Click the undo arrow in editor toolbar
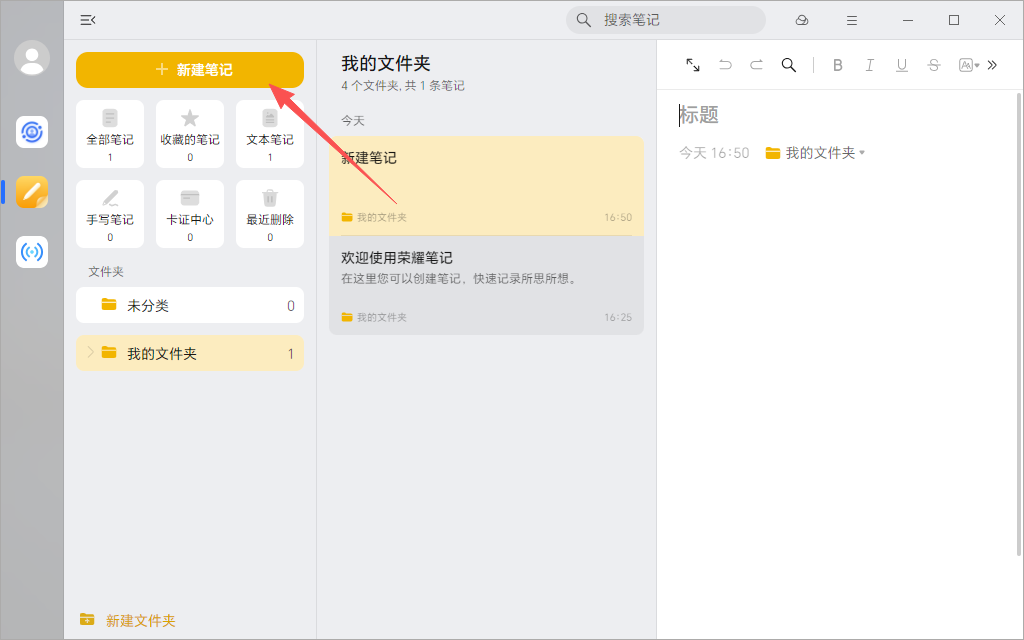Image resolution: width=1024 pixels, height=640 pixels. pyautogui.click(x=725, y=65)
